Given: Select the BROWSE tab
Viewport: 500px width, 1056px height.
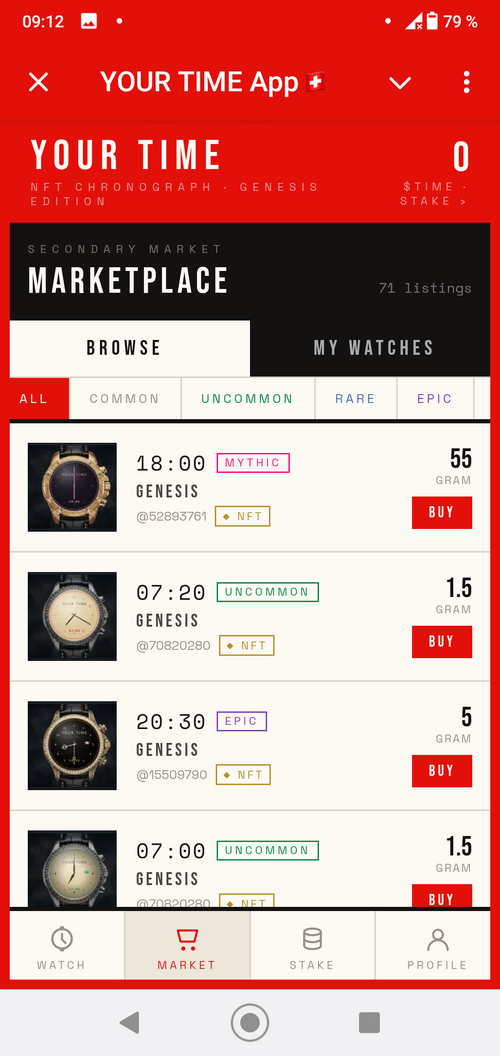Looking at the screenshot, I should tap(124, 348).
